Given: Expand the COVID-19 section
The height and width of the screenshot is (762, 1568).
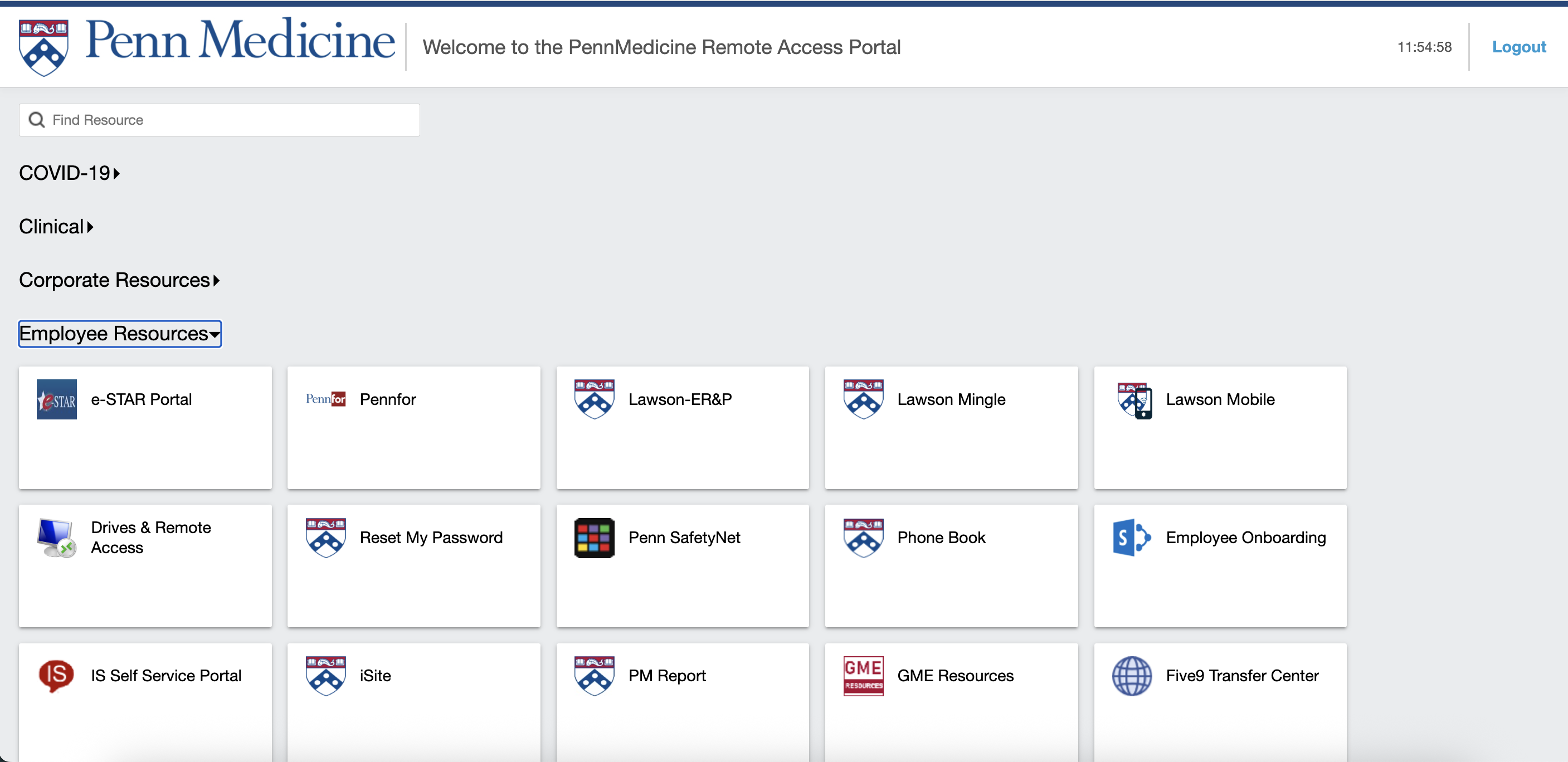Looking at the screenshot, I should point(70,173).
